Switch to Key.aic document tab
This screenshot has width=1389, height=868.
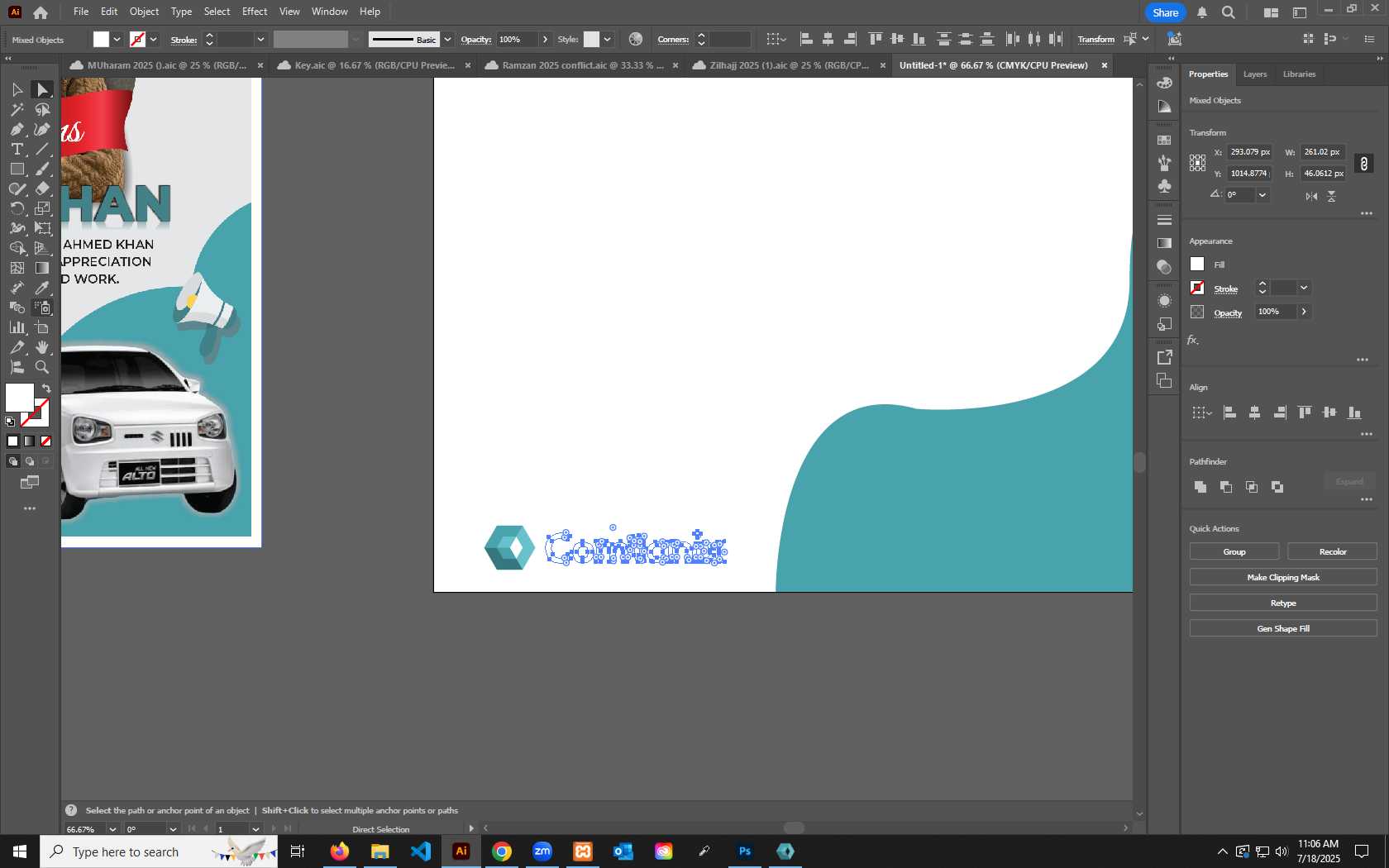(374, 65)
